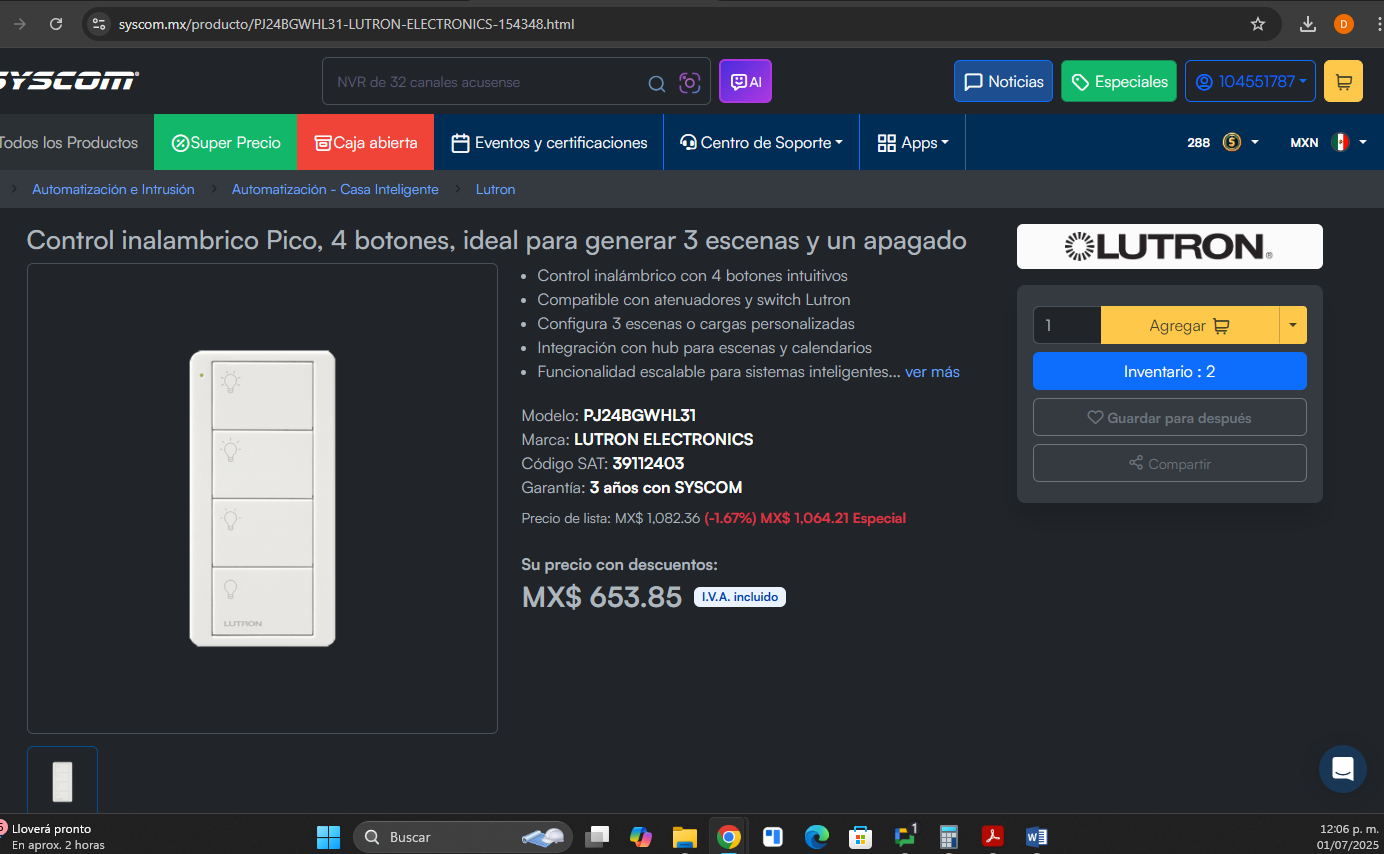Open Calculator from the taskbar
The image size is (1384, 854).
click(949, 837)
